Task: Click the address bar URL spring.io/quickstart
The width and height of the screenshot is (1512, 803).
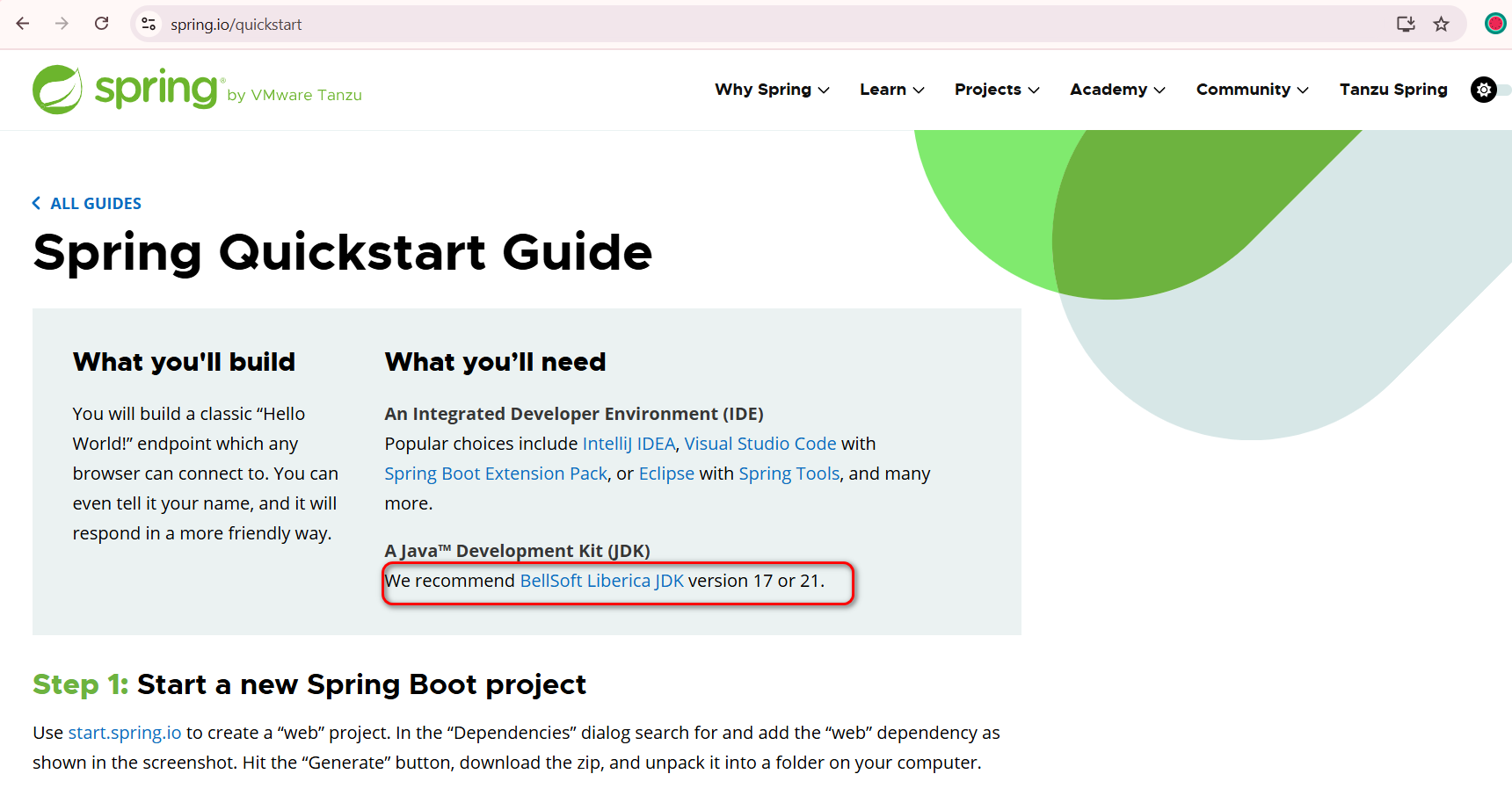Action: pos(236,25)
